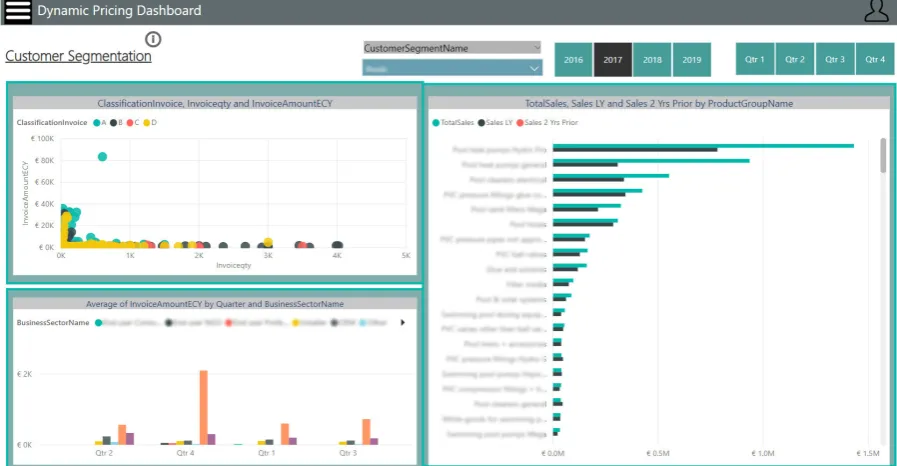
Task: Click the Qtr 1 axis label under the bars
Action: coord(267,453)
